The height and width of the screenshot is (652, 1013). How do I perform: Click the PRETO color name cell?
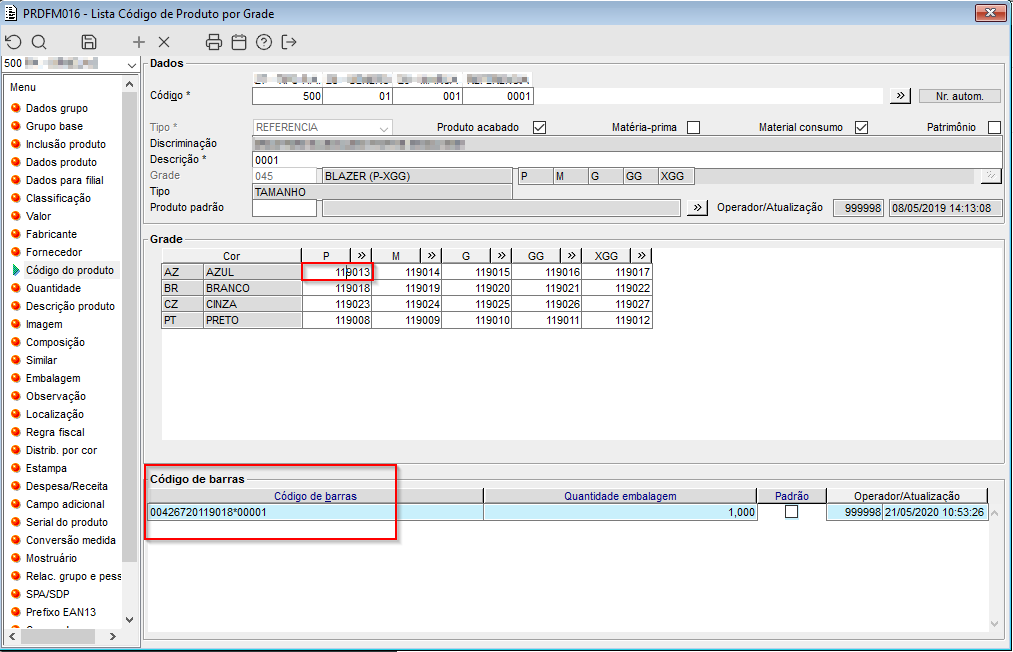tap(253, 320)
